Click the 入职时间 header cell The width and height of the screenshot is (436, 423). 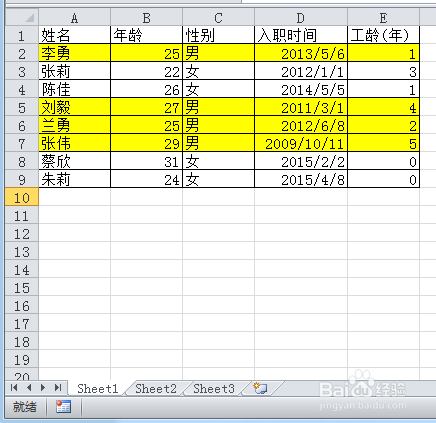[x=301, y=35]
